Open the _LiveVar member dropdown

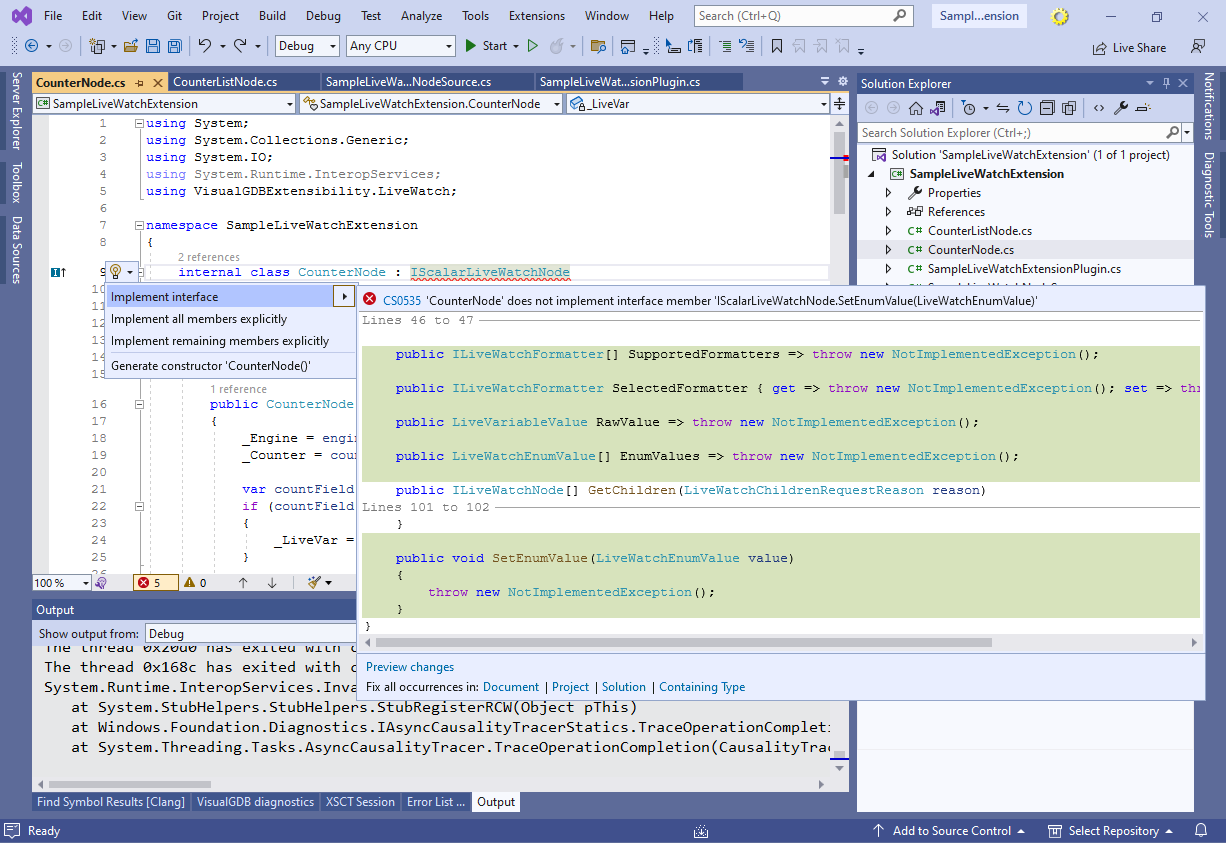tap(698, 103)
